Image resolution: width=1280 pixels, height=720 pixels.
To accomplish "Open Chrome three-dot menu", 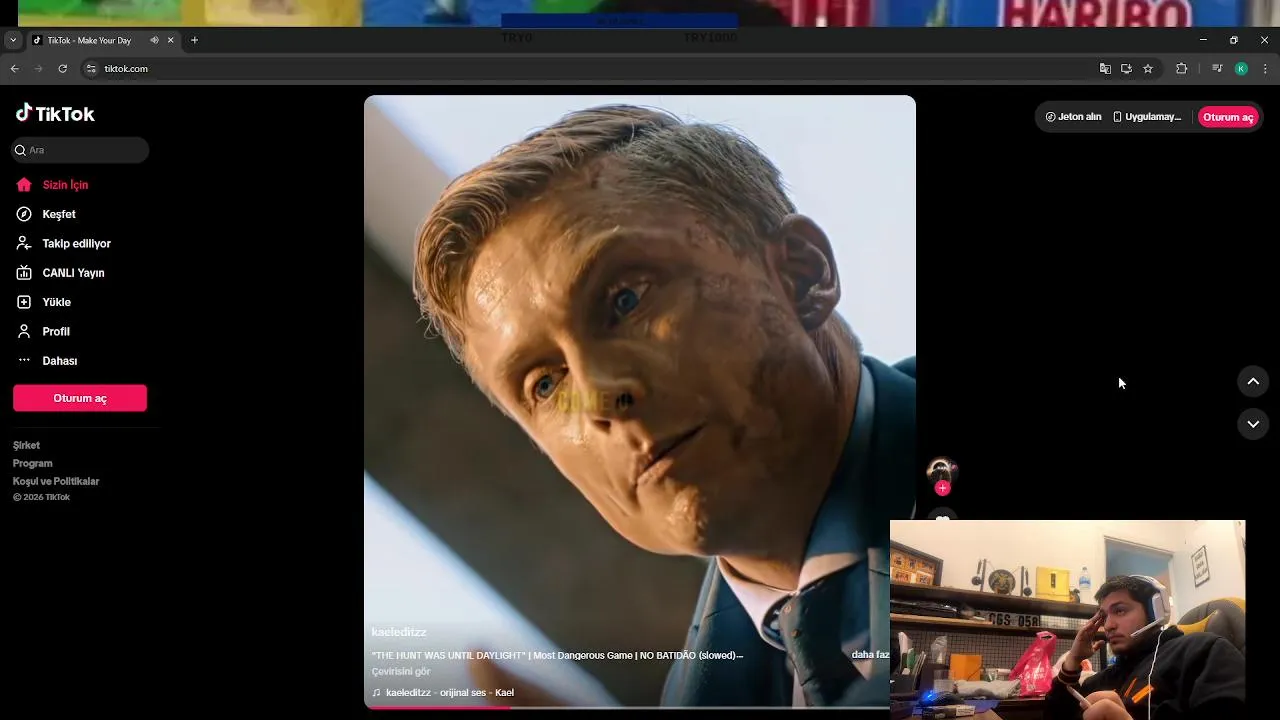I will [x=1266, y=69].
